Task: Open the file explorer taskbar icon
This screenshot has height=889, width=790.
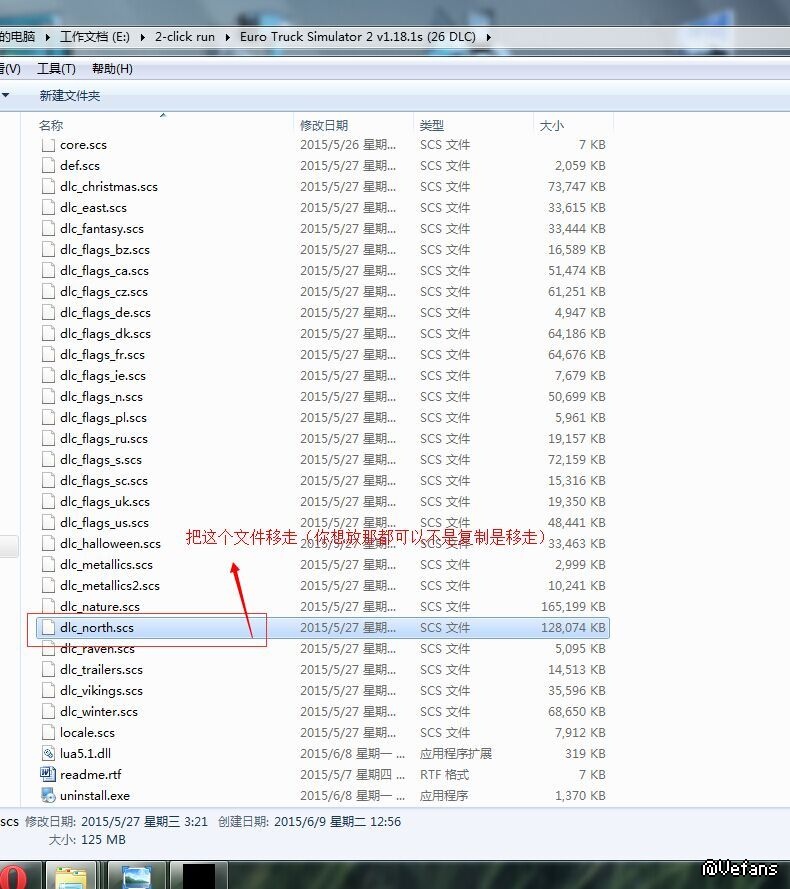Action: pos(71,876)
